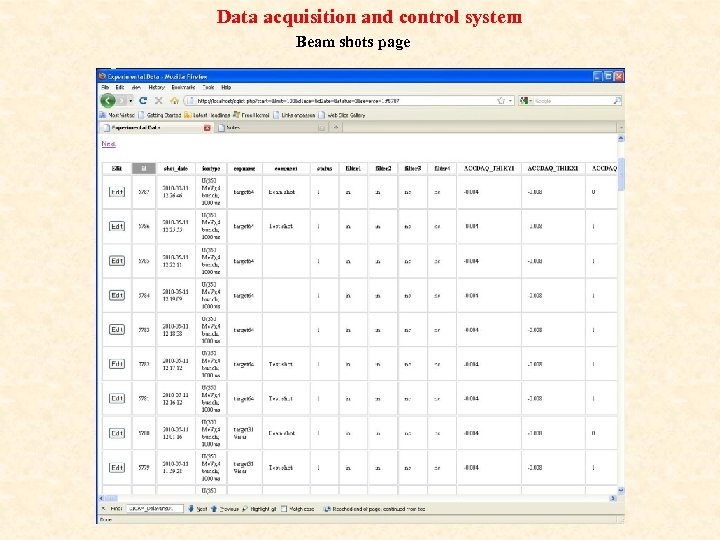Image resolution: width=720 pixels, height=540 pixels.
Task: Open the Web Slice Gallery bookmark
Action: click(342, 115)
